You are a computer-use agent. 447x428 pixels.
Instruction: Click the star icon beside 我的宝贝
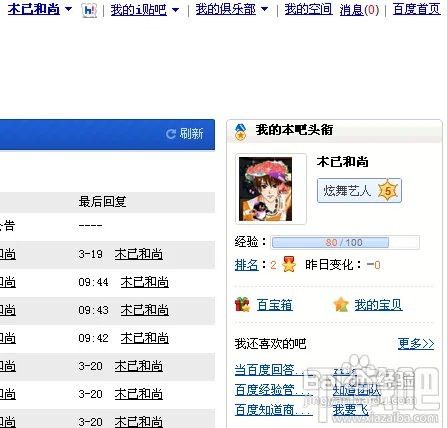click(341, 305)
